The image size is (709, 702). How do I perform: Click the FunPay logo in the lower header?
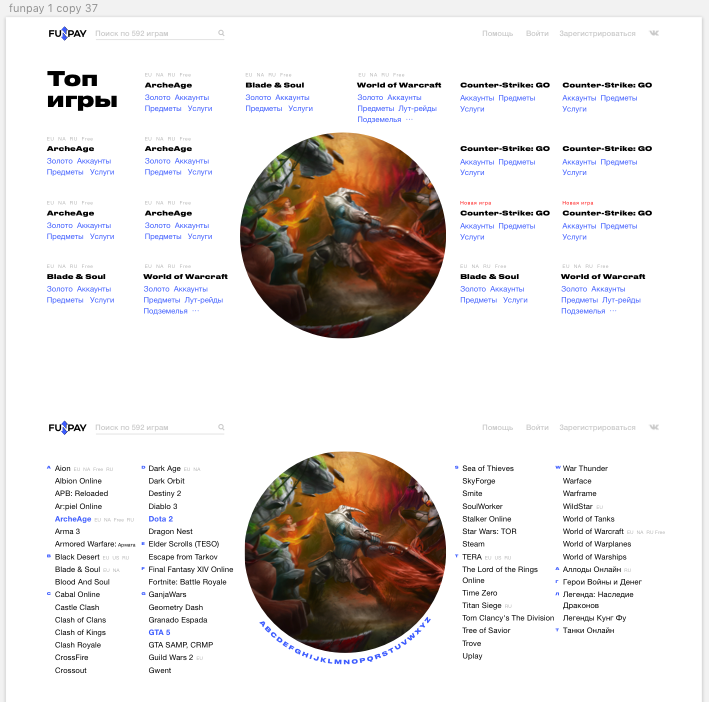(66, 428)
